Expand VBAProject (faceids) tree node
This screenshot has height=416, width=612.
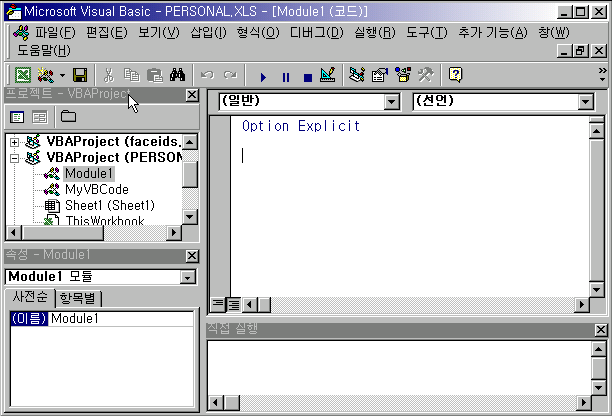point(14,142)
